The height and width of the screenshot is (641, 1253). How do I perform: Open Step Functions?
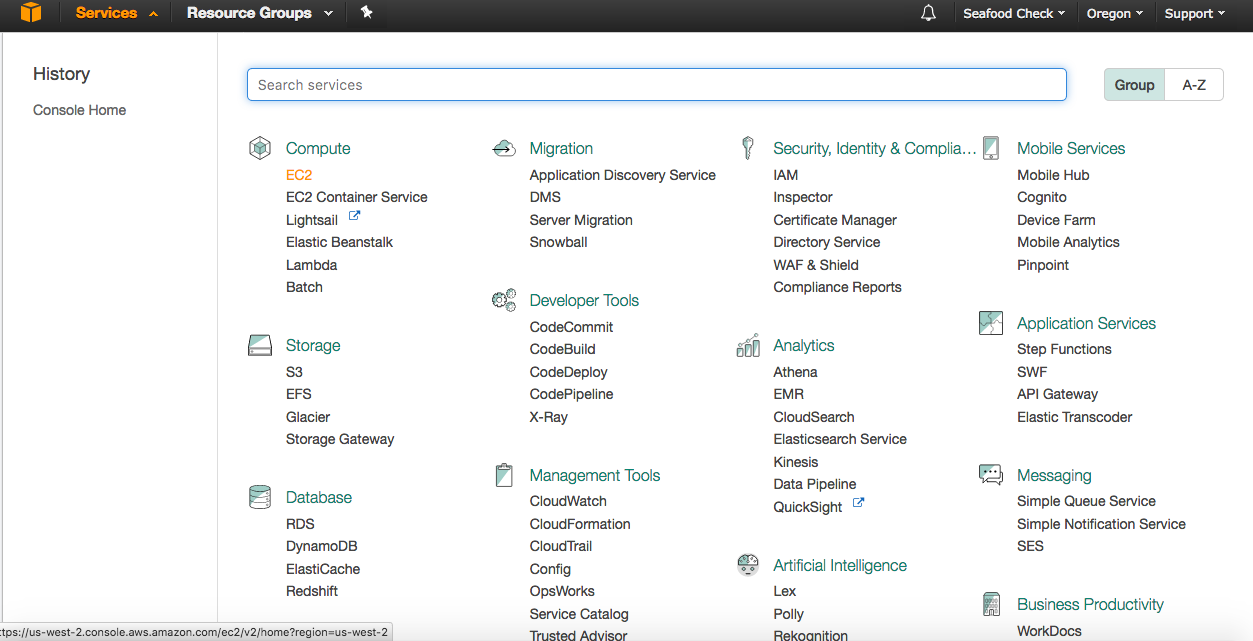[1064, 349]
